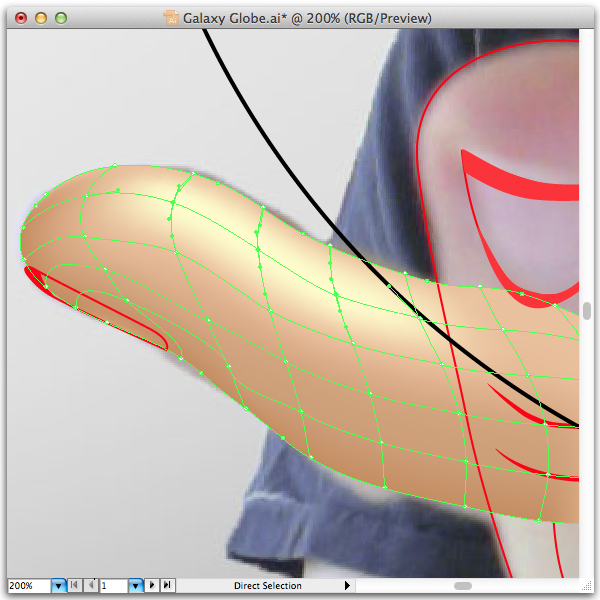Zoom the window with green button

pyautogui.click(x=61, y=18)
